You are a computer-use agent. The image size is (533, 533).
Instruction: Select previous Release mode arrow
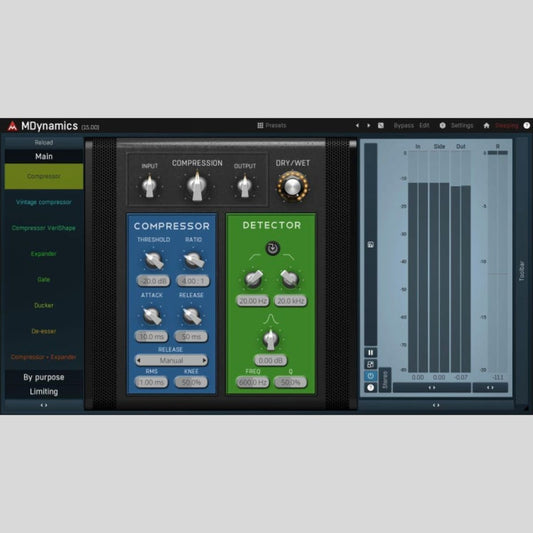[139, 360]
